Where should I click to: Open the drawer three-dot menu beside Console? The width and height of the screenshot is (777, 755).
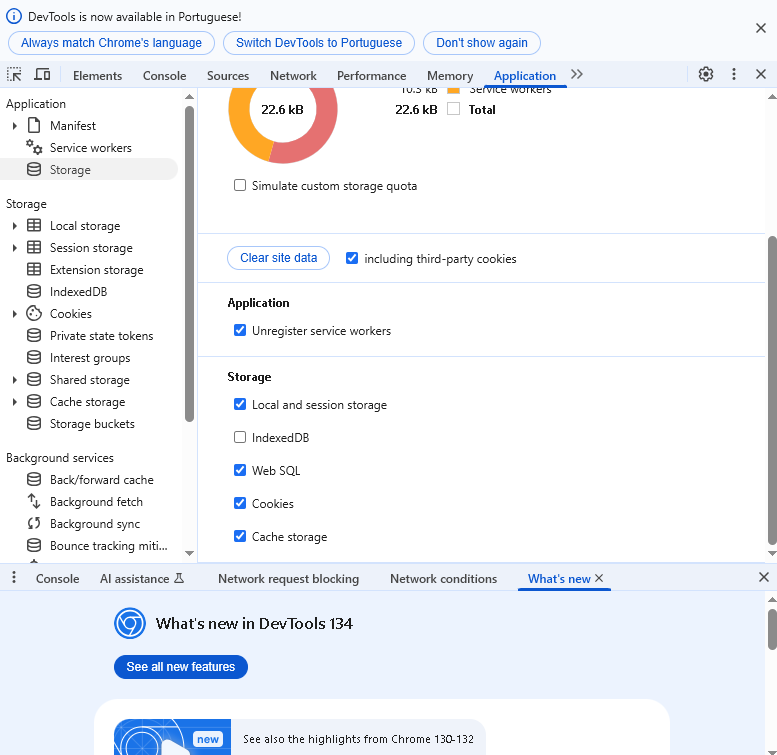(x=14, y=577)
